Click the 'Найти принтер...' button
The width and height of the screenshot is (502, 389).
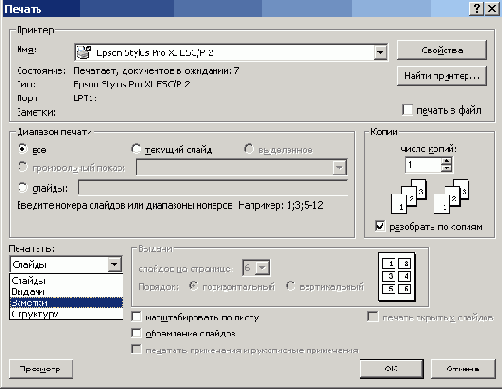point(442,76)
